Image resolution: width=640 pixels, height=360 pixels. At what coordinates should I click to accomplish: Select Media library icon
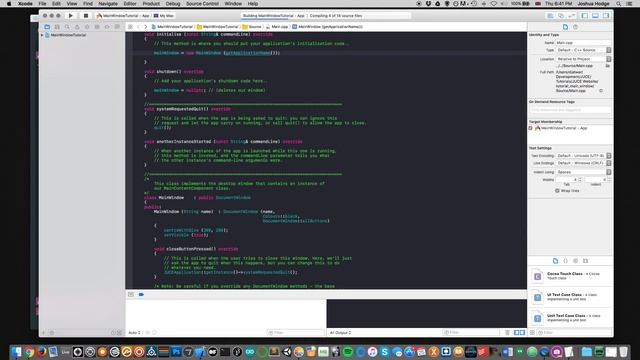coord(585,261)
